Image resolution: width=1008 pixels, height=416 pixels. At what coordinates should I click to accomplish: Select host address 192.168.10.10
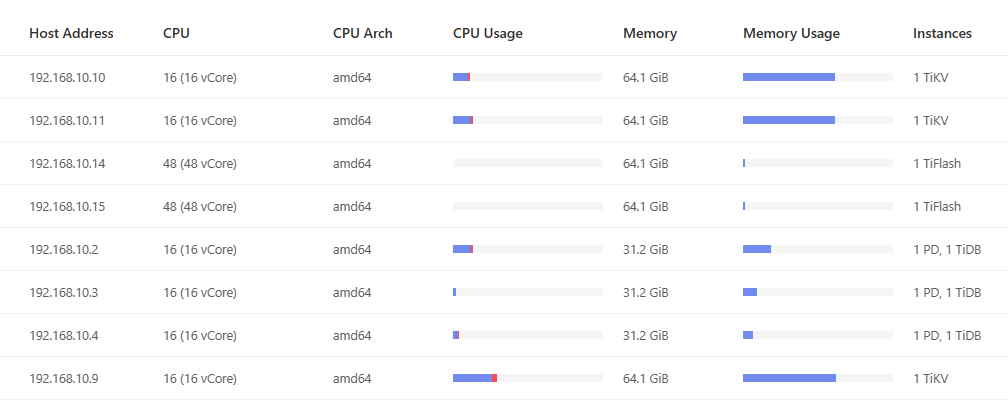[67, 77]
